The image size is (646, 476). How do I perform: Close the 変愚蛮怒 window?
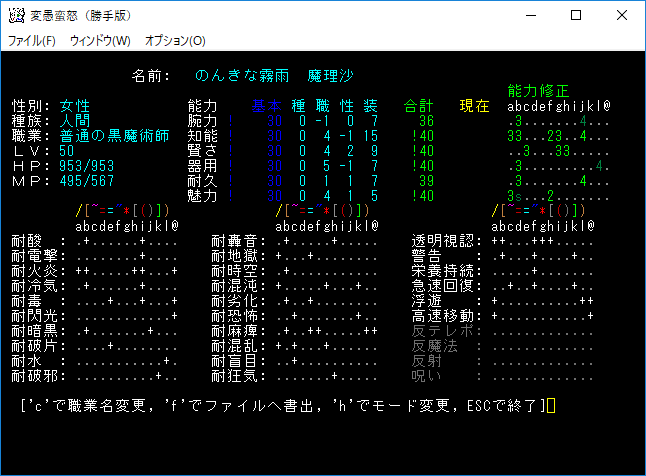(x=621, y=16)
